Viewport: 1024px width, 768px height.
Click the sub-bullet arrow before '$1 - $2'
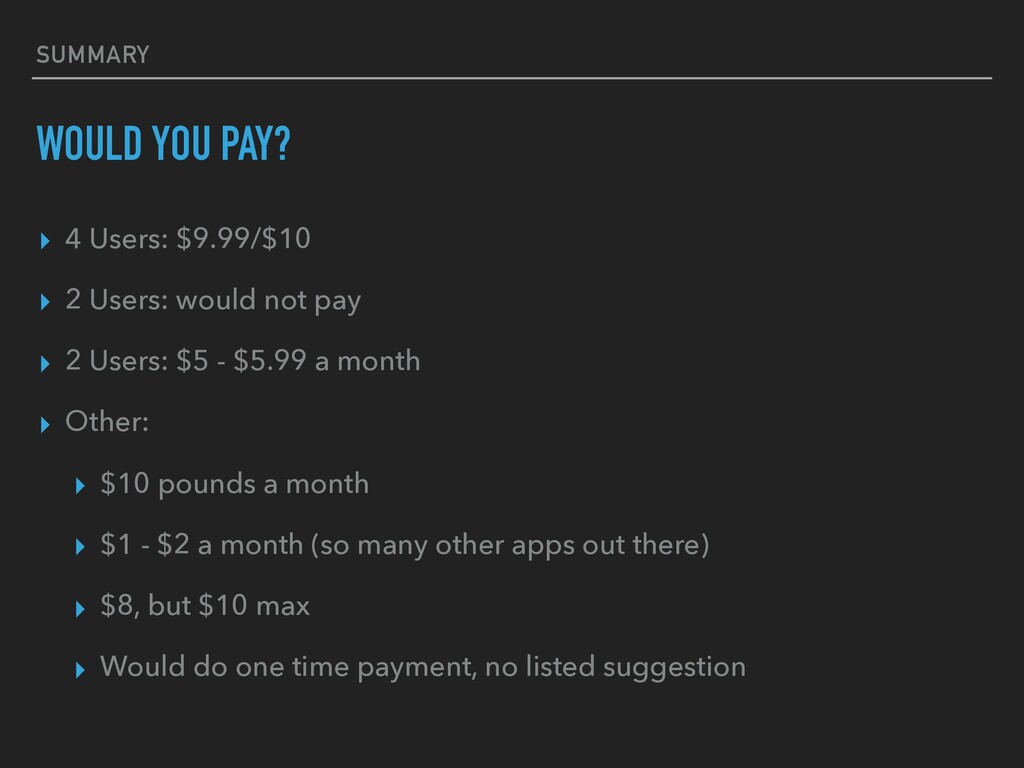tap(80, 547)
